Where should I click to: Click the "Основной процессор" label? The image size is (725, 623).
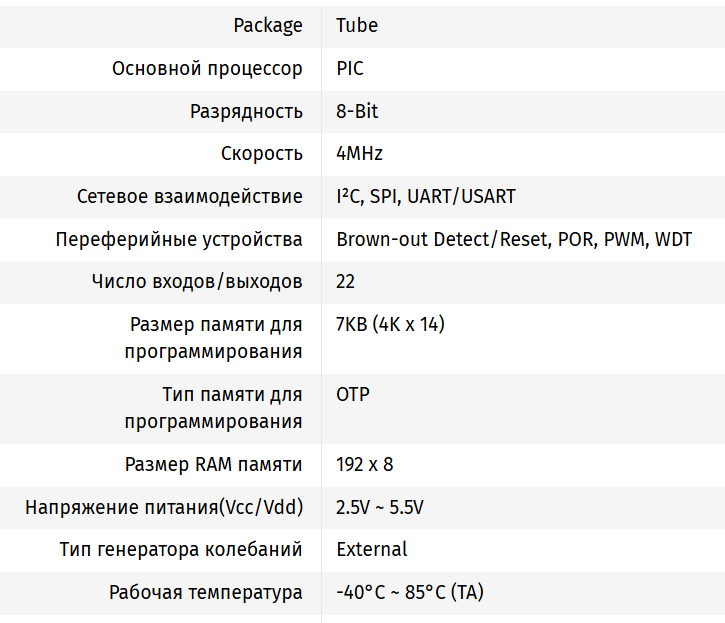click(207, 69)
